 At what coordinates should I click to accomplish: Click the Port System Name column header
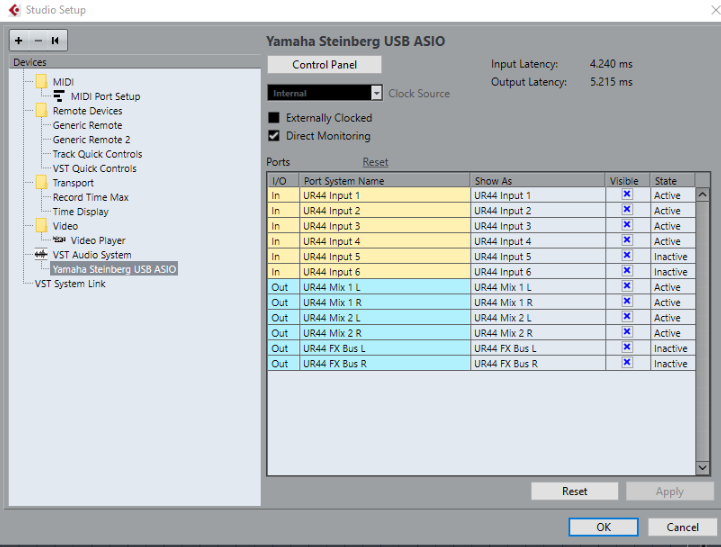click(384, 181)
